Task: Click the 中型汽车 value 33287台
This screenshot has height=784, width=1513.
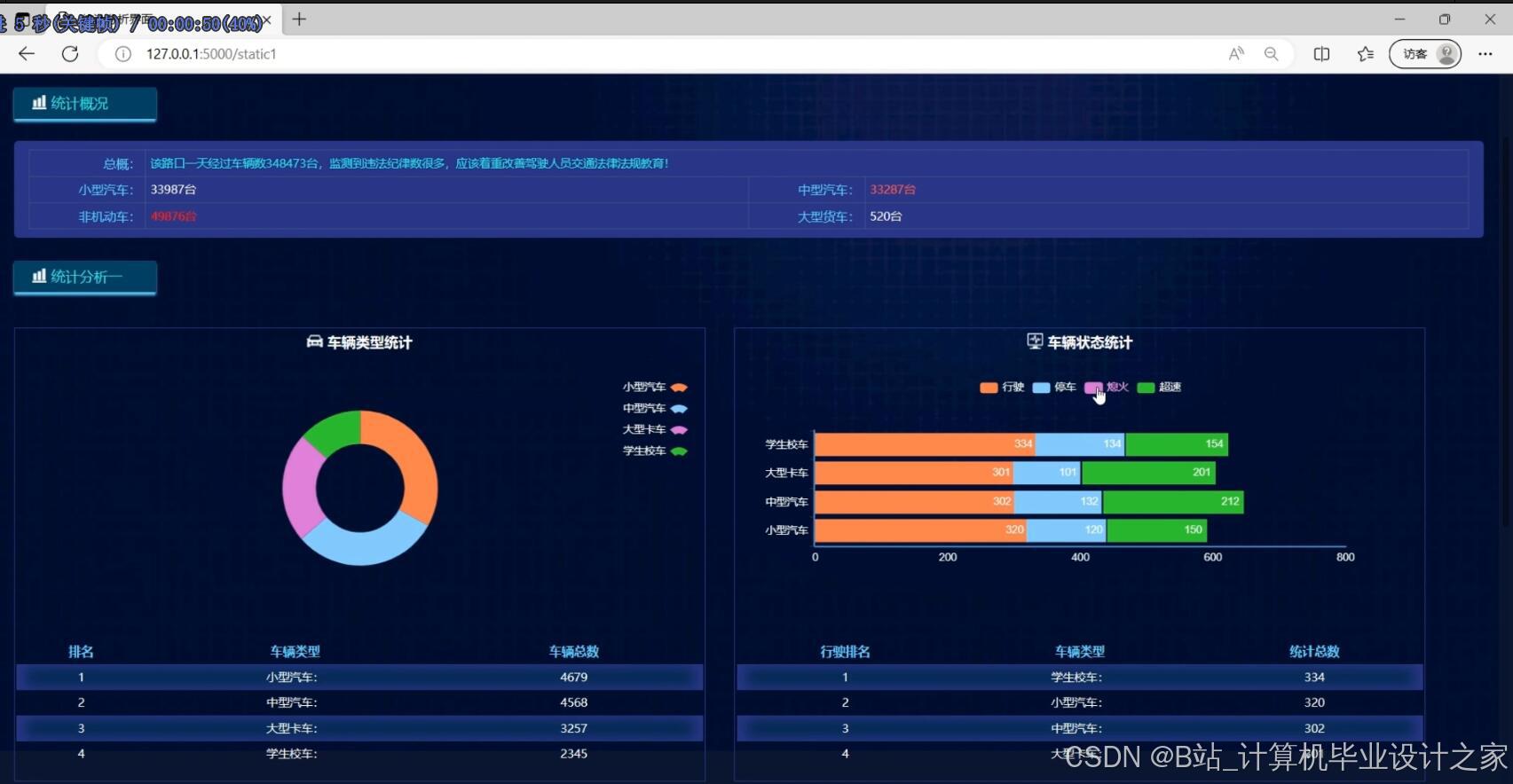Action: click(893, 190)
